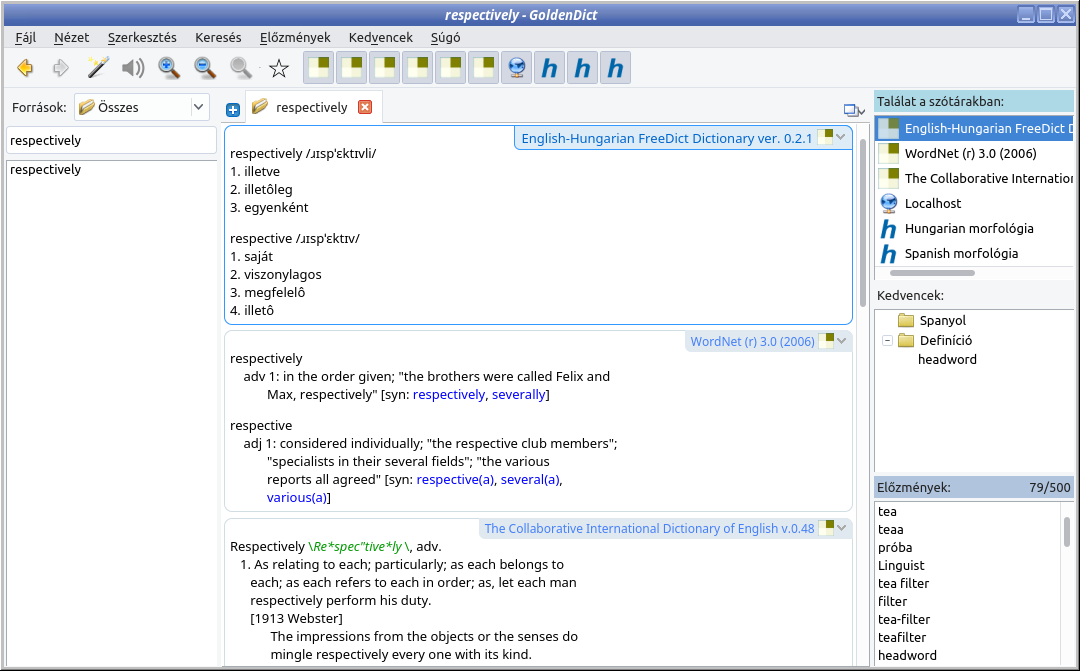Viewport: 1080px width, 671px height.
Task: Open a new tab with plus icon
Action: tap(233, 110)
